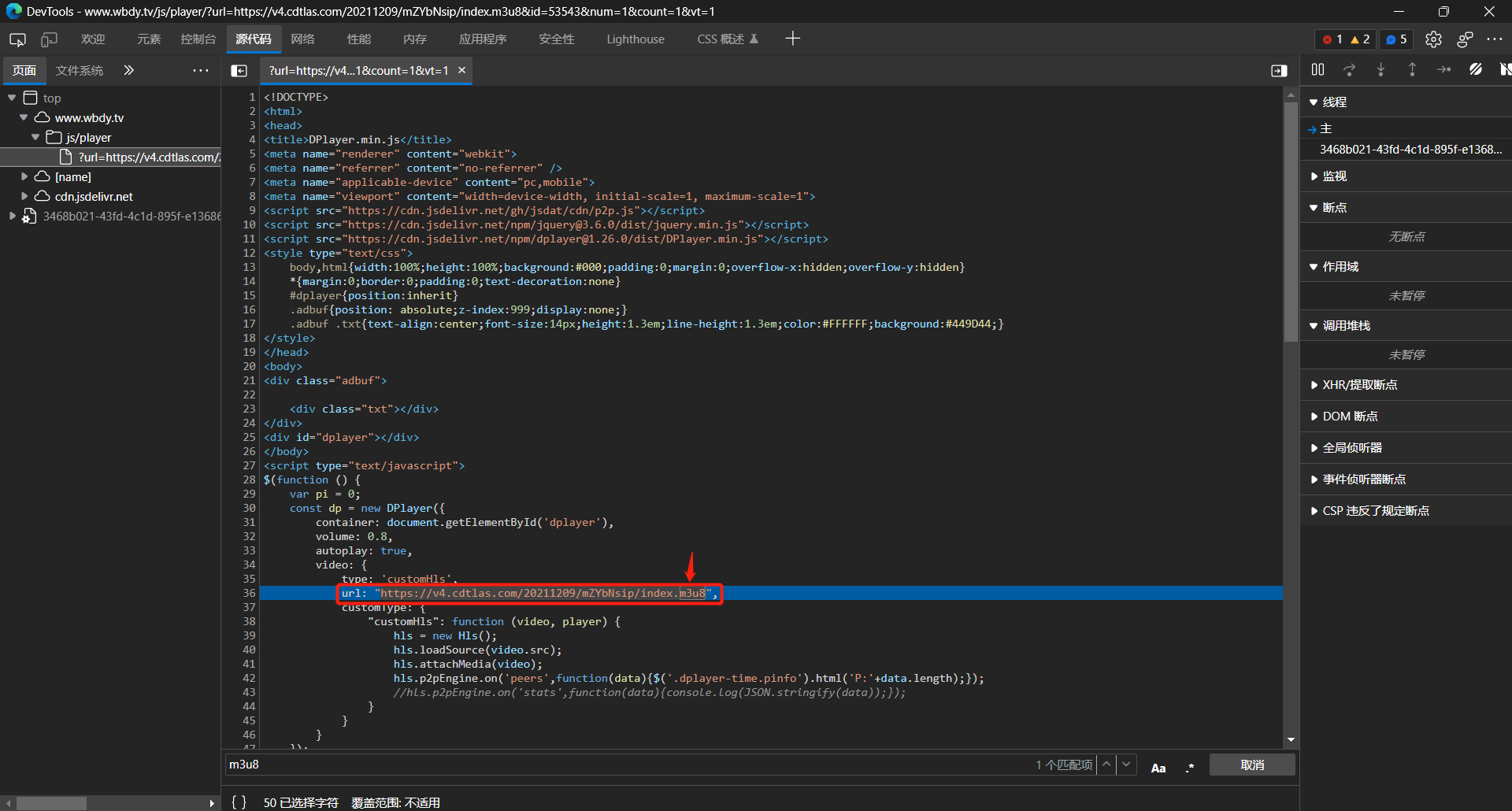Open the 性能 (Performance) tab
Viewport: 1512px width, 811px height.
359,39
